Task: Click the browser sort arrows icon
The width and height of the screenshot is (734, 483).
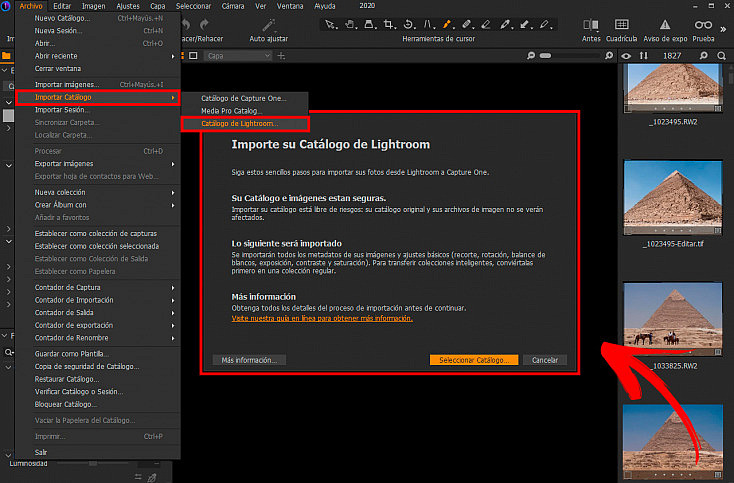Action: (x=644, y=56)
